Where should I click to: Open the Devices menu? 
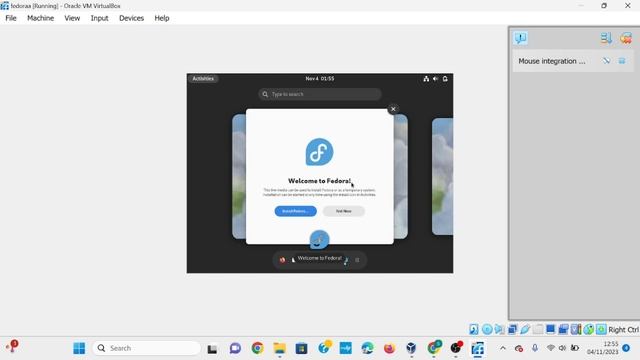(131, 18)
